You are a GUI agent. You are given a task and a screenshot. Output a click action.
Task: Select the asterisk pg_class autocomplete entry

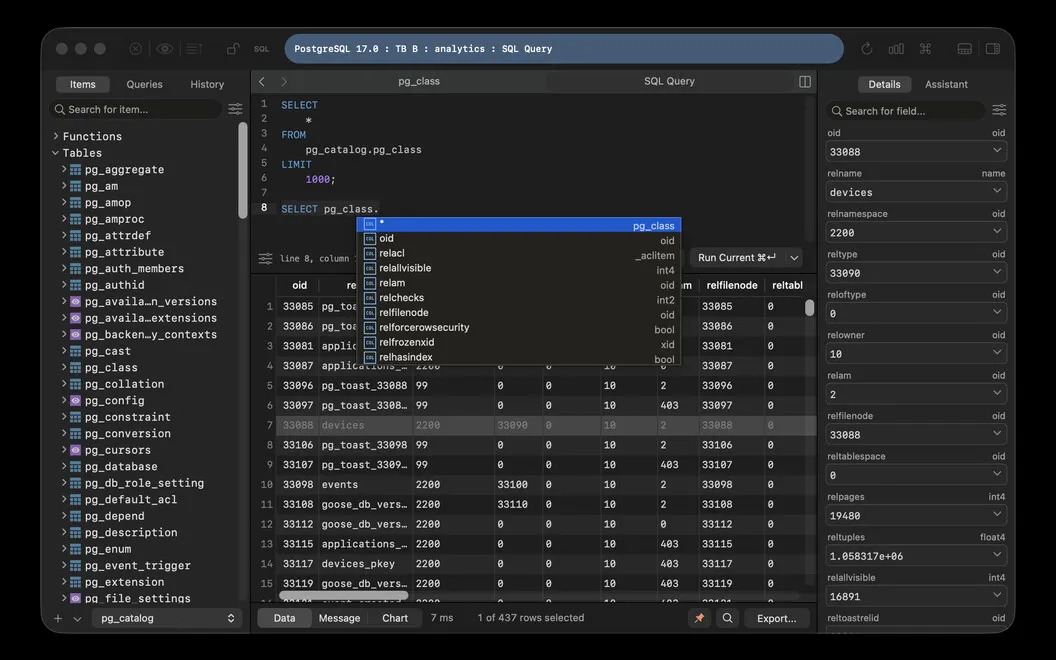(519, 224)
